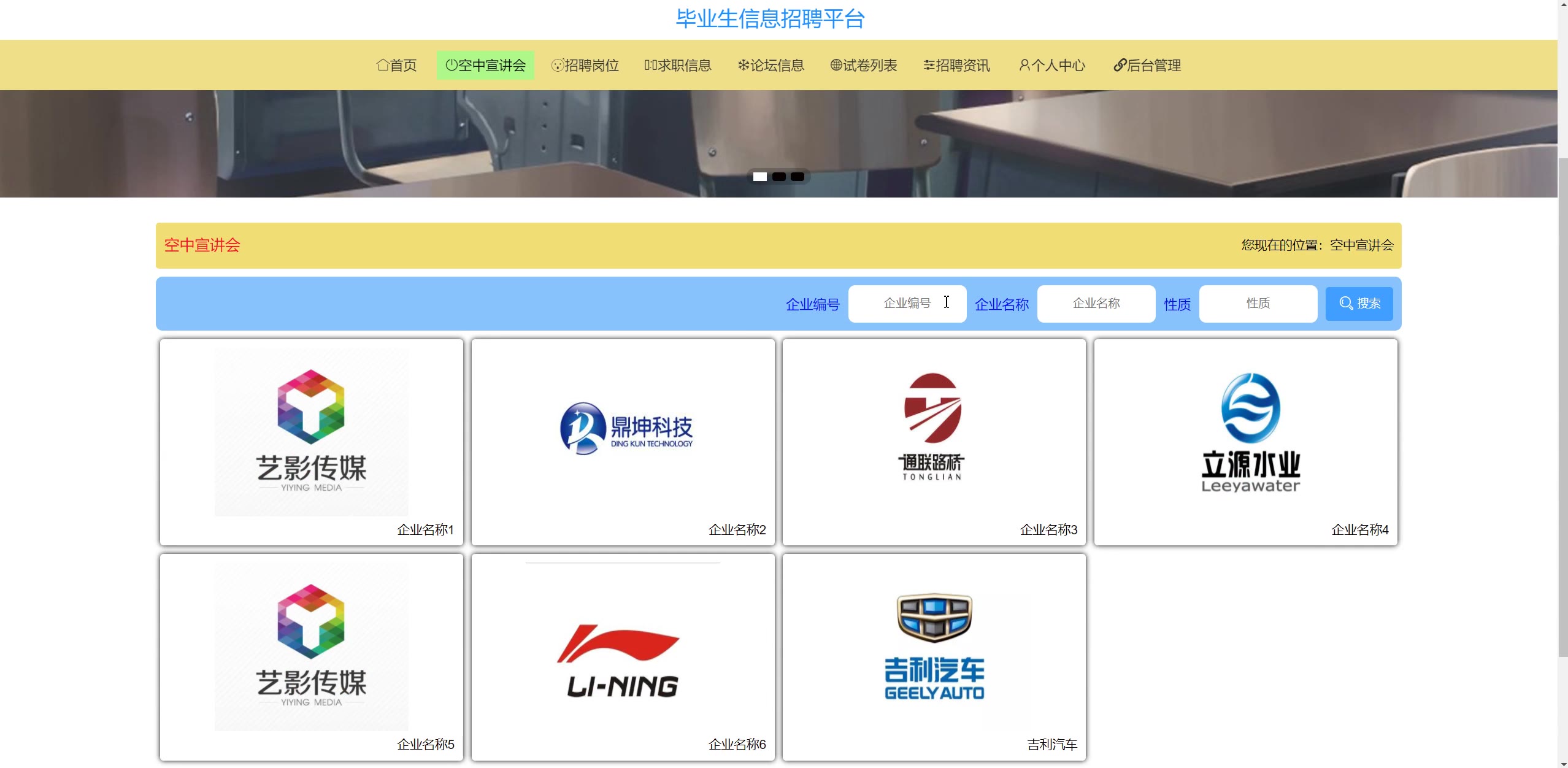
Task: Click the chain link icon beside 后台管理
Action: [x=1120, y=64]
